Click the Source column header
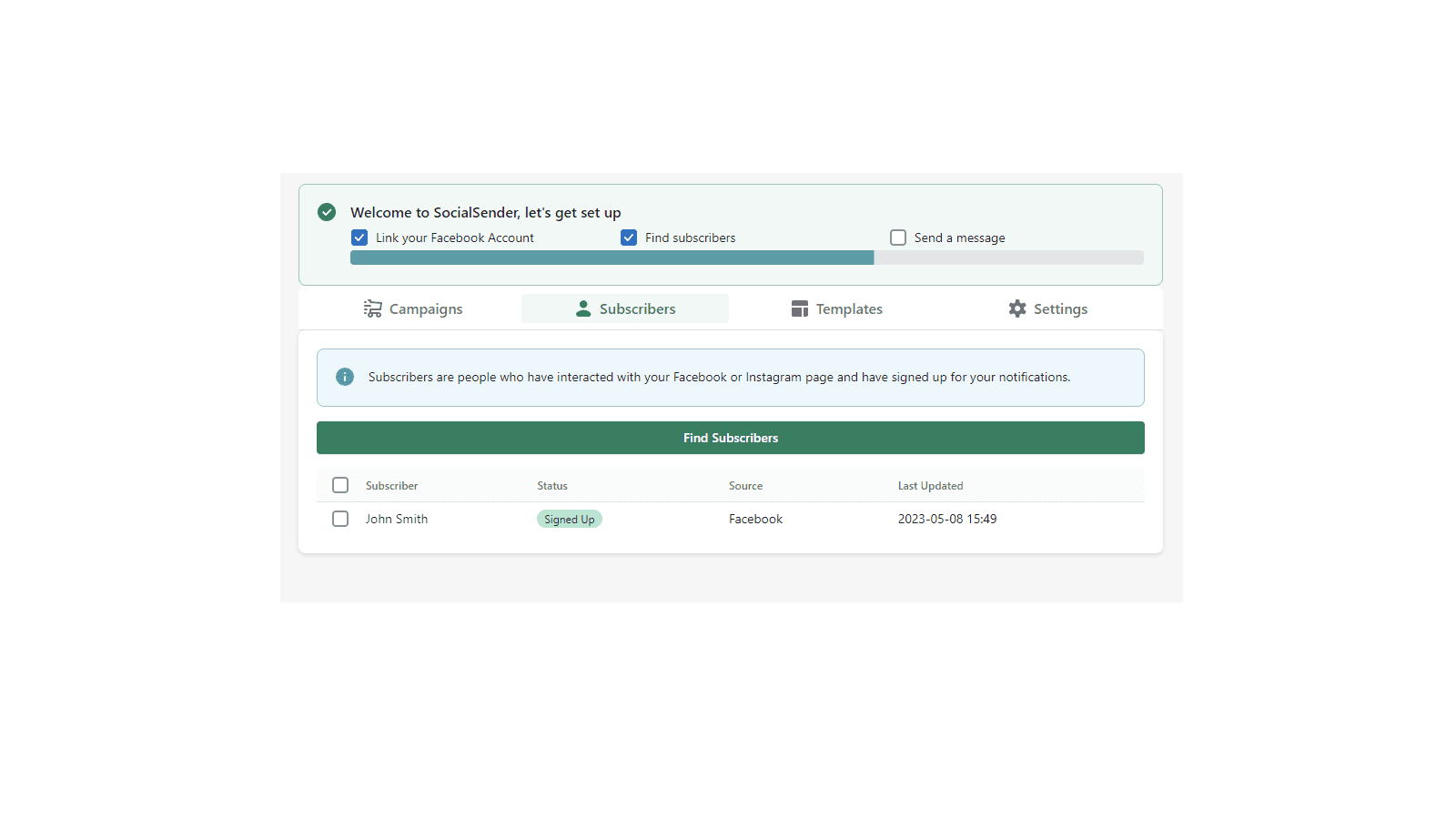The width and height of the screenshot is (1456, 819). (745, 486)
